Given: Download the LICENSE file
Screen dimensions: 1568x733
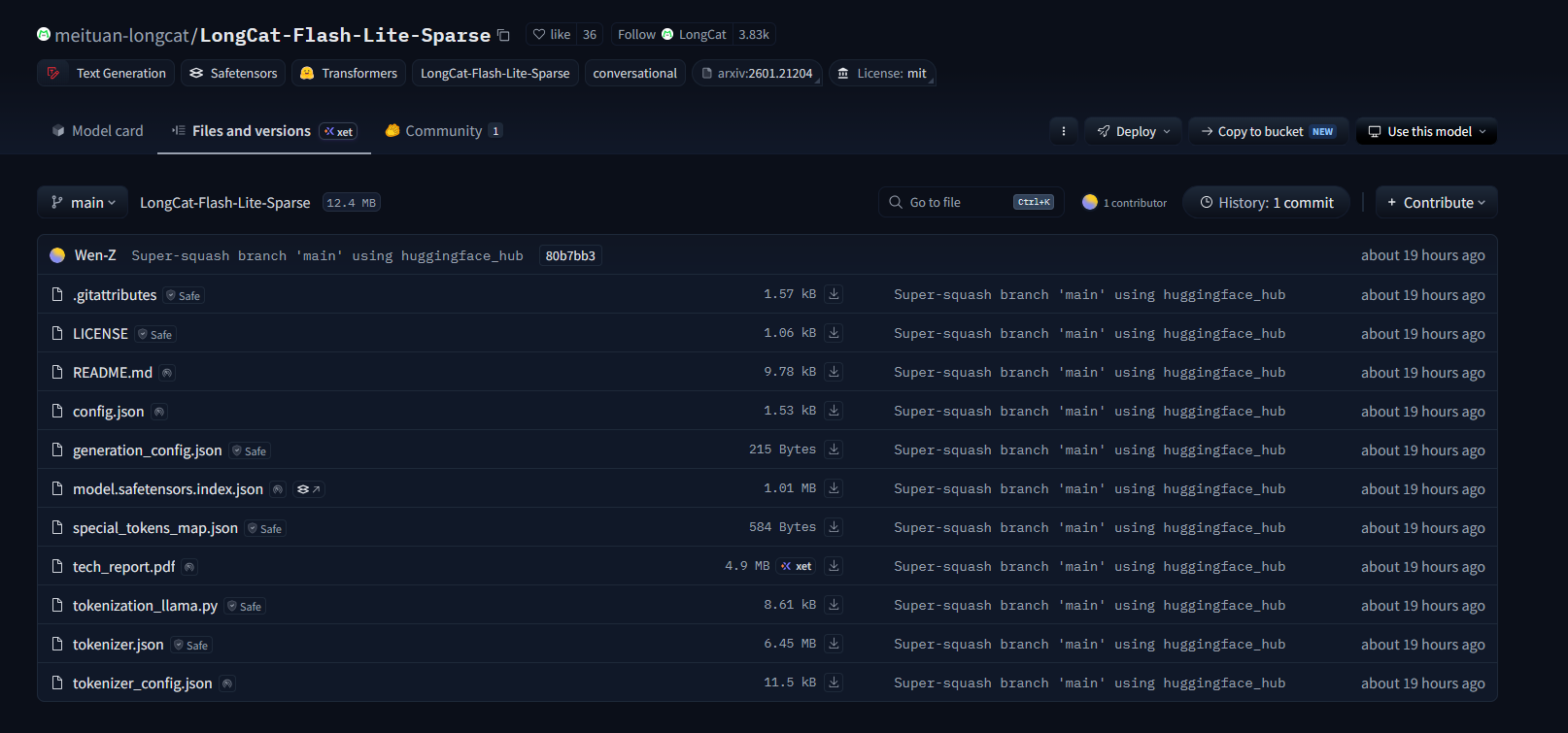Looking at the screenshot, I should click(x=834, y=333).
